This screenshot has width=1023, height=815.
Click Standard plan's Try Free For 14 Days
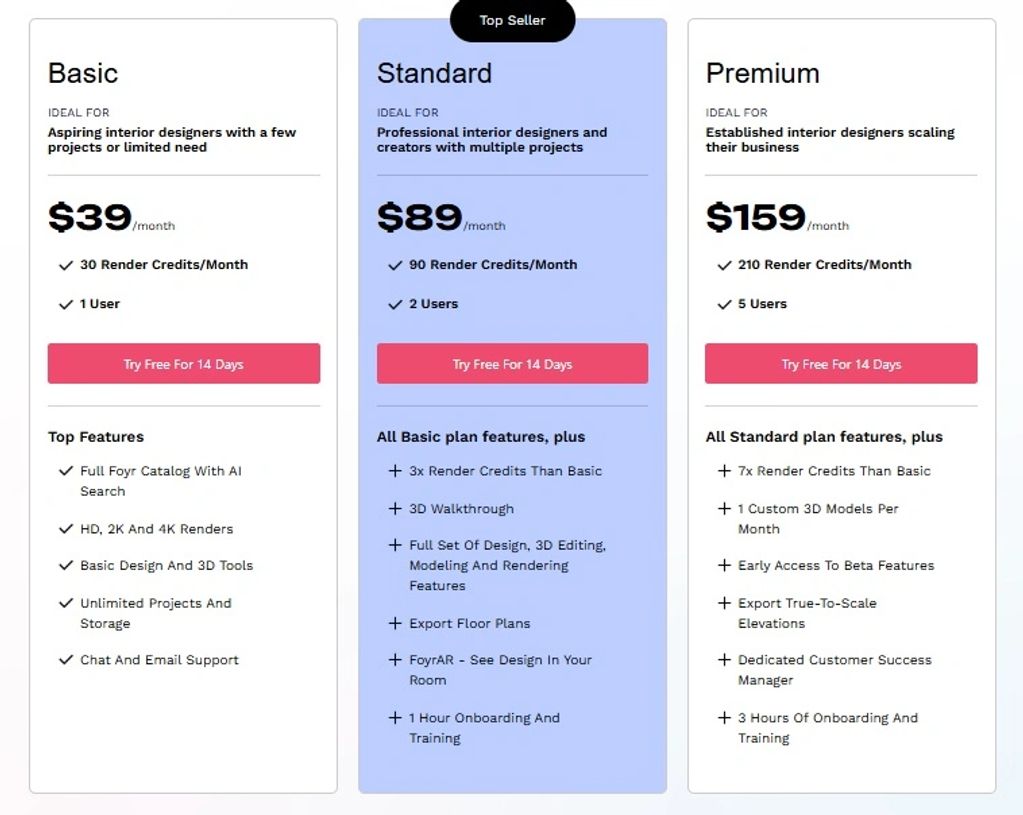tap(512, 364)
